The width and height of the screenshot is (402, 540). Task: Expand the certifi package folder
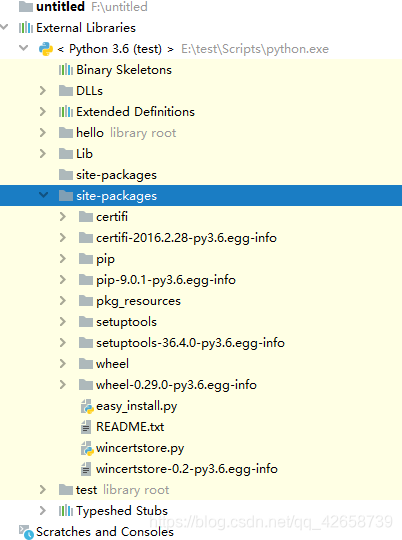coord(63,217)
